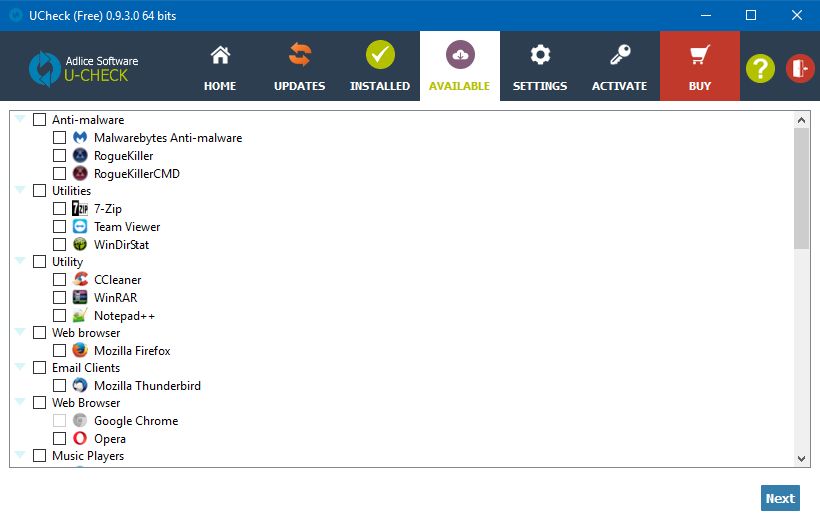Collapse the Utility category
Screen dimensions: 820x531
click(20, 261)
